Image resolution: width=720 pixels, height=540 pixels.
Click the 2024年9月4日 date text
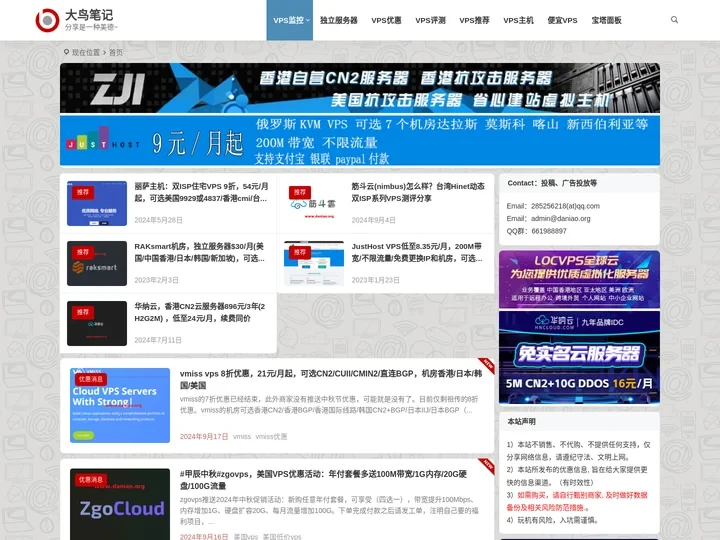(x=373, y=220)
